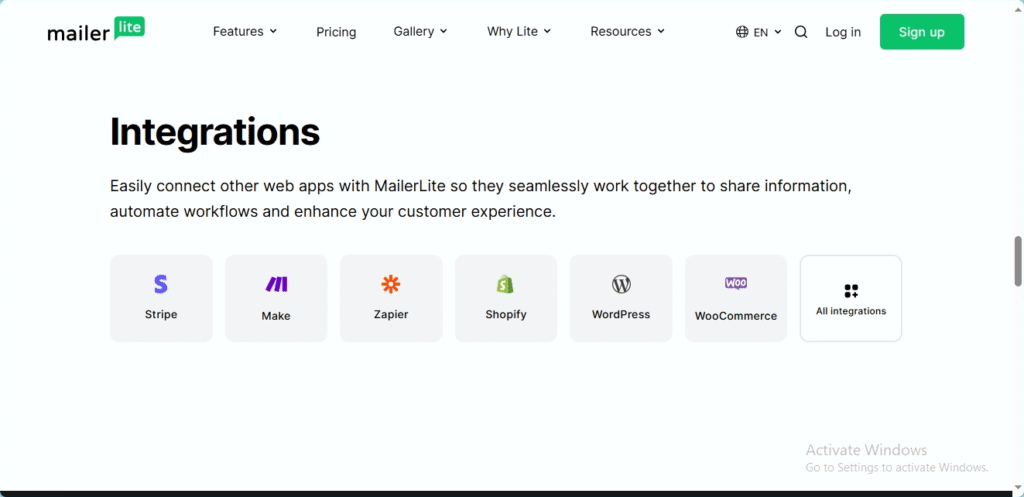The width and height of the screenshot is (1024, 497).
Task: Click the All integrations grid icon
Action: tap(851, 291)
